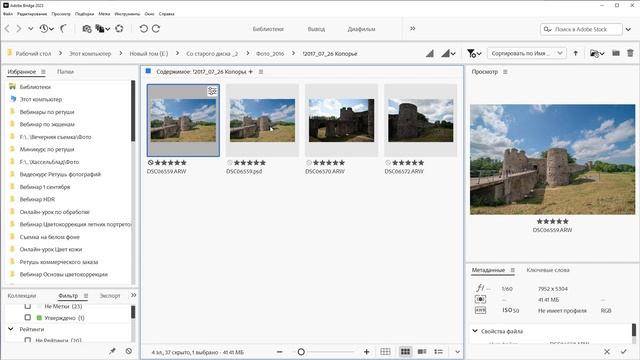Switch to list view icon

click(x=439, y=352)
